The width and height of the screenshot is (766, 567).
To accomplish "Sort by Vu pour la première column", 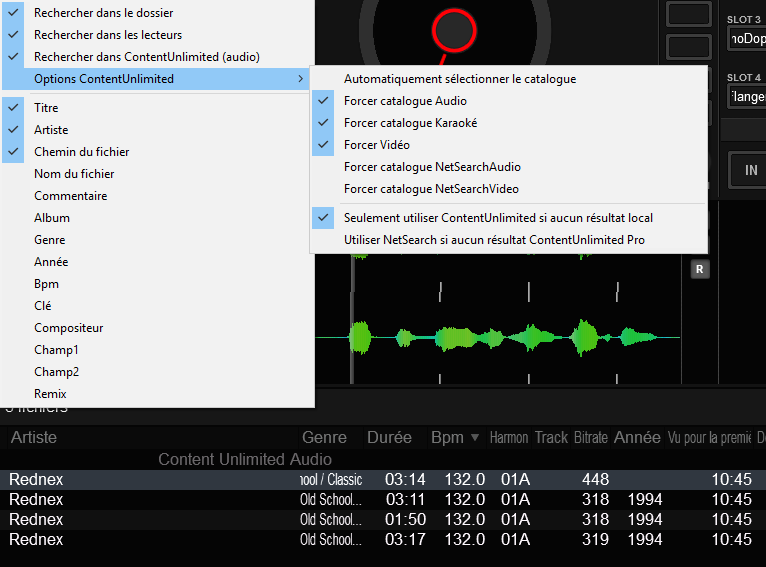I will (709, 437).
